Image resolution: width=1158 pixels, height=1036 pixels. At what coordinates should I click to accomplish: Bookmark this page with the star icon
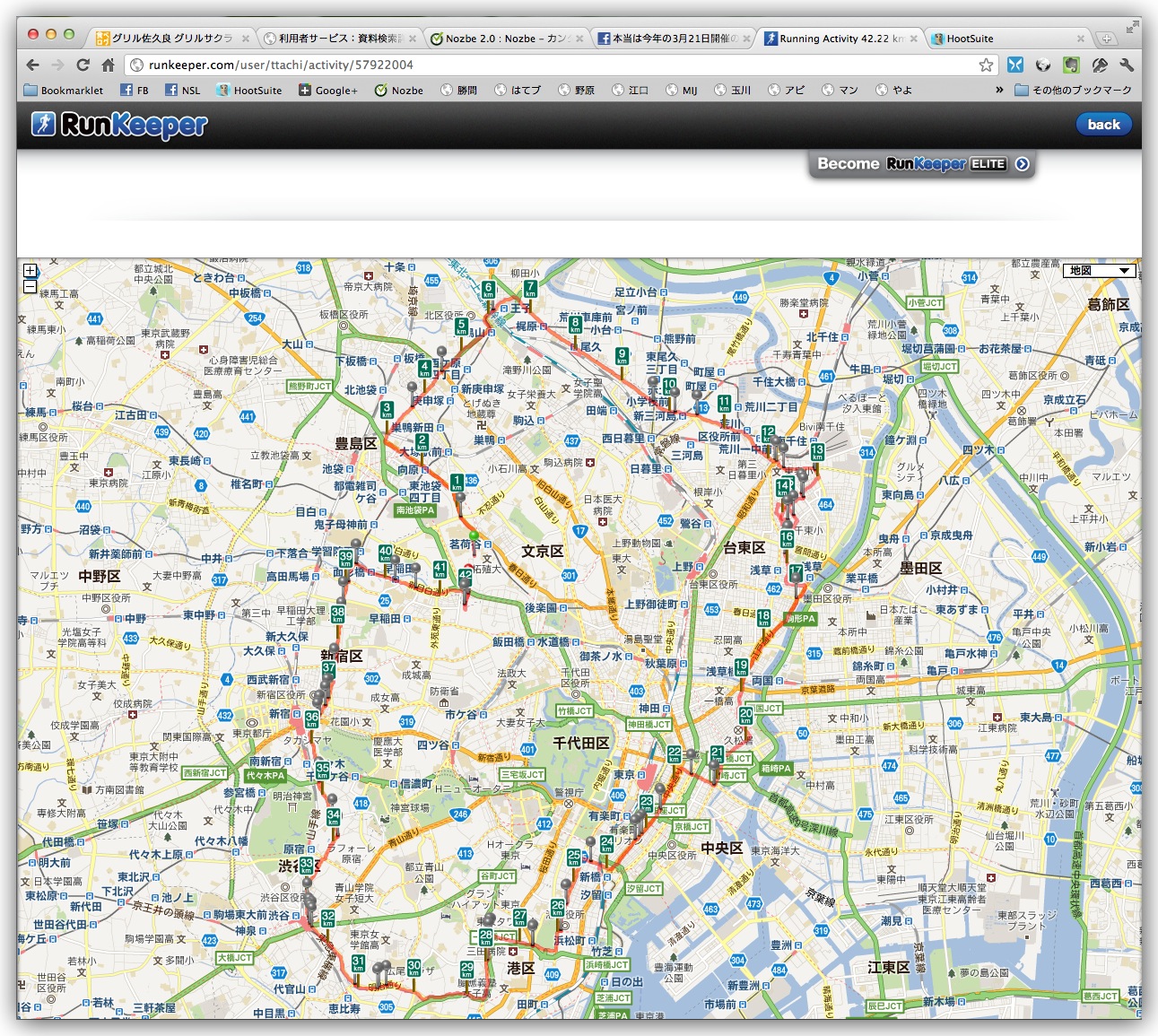click(986, 65)
